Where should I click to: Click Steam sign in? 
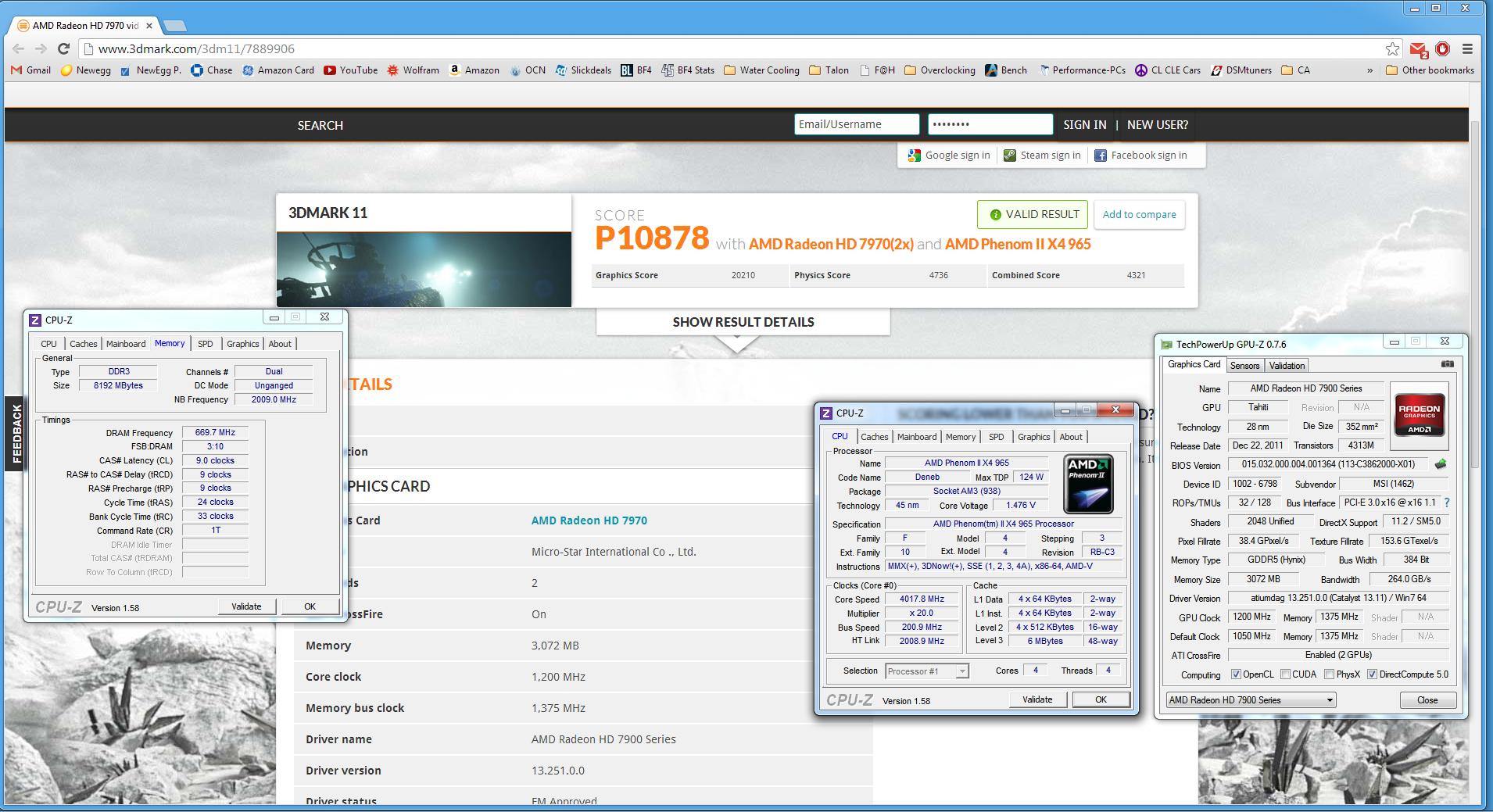tap(1043, 156)
